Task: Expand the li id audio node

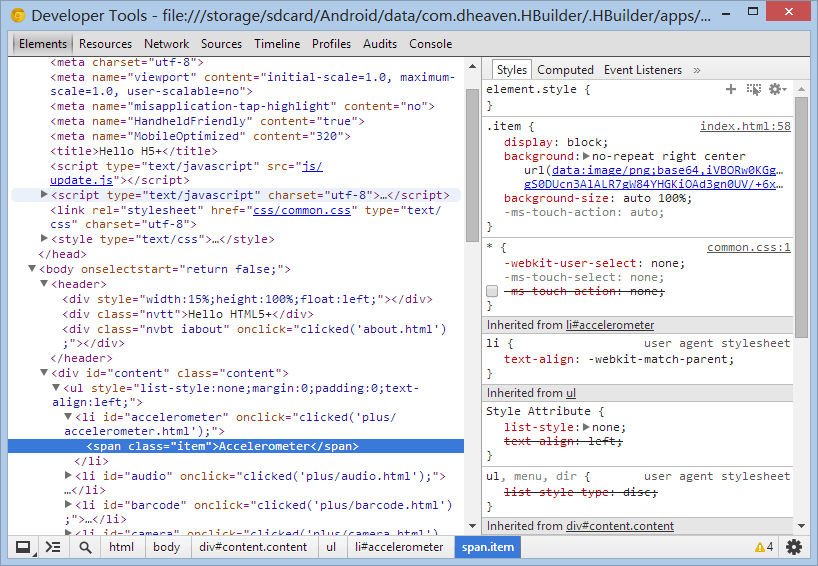Action: pyautogui.click(x=68, y=475)
